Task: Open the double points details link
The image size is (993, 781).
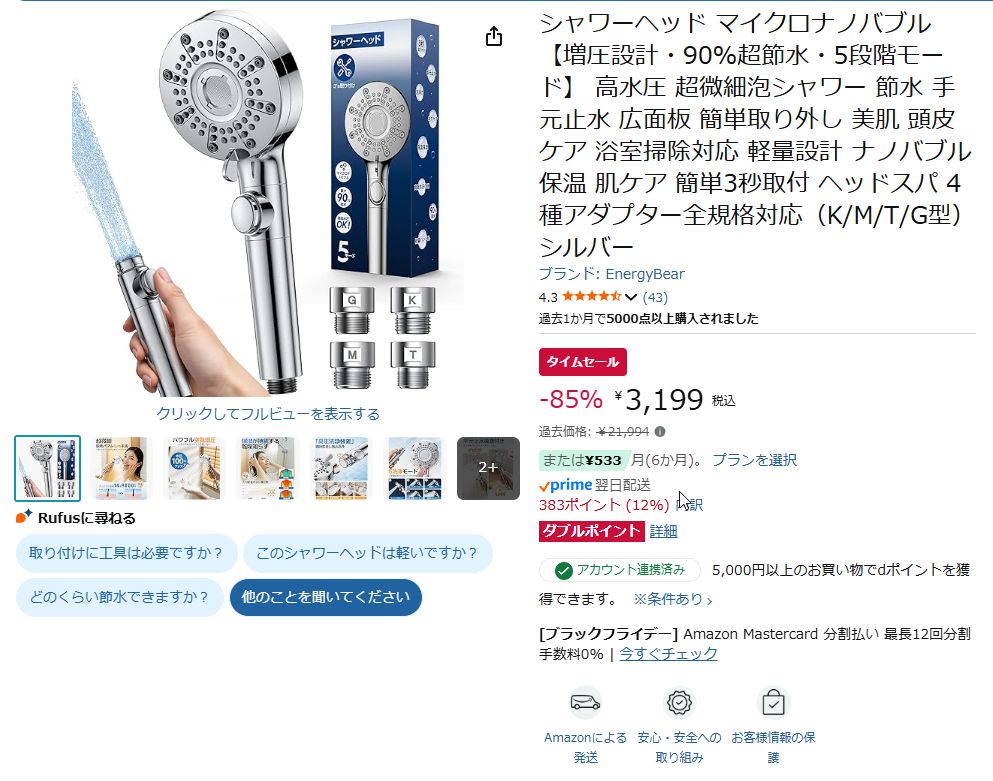Action: [x=663, y=531]
